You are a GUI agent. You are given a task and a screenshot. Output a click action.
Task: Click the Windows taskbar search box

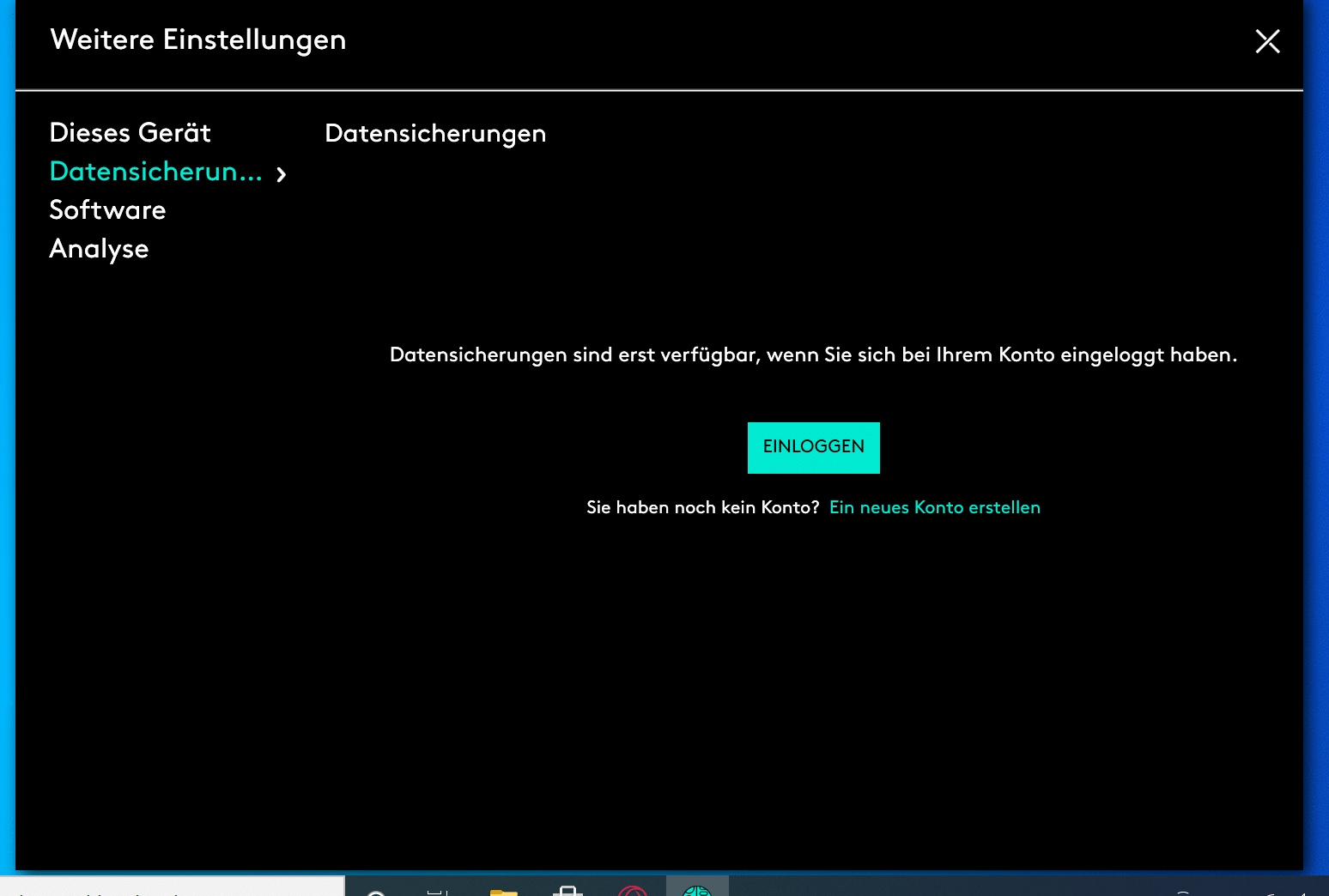coord(172,889)
